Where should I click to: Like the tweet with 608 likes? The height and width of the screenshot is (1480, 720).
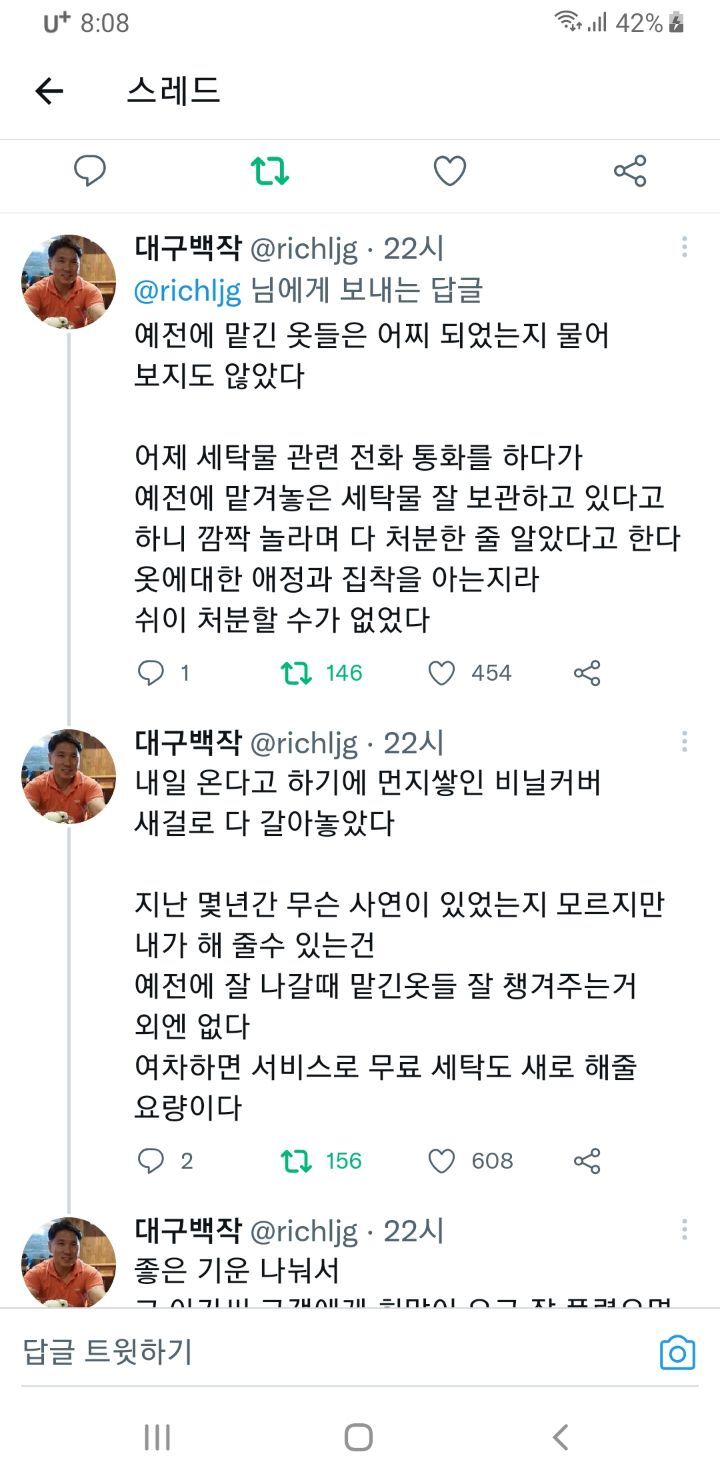(x=442, y=1161)
